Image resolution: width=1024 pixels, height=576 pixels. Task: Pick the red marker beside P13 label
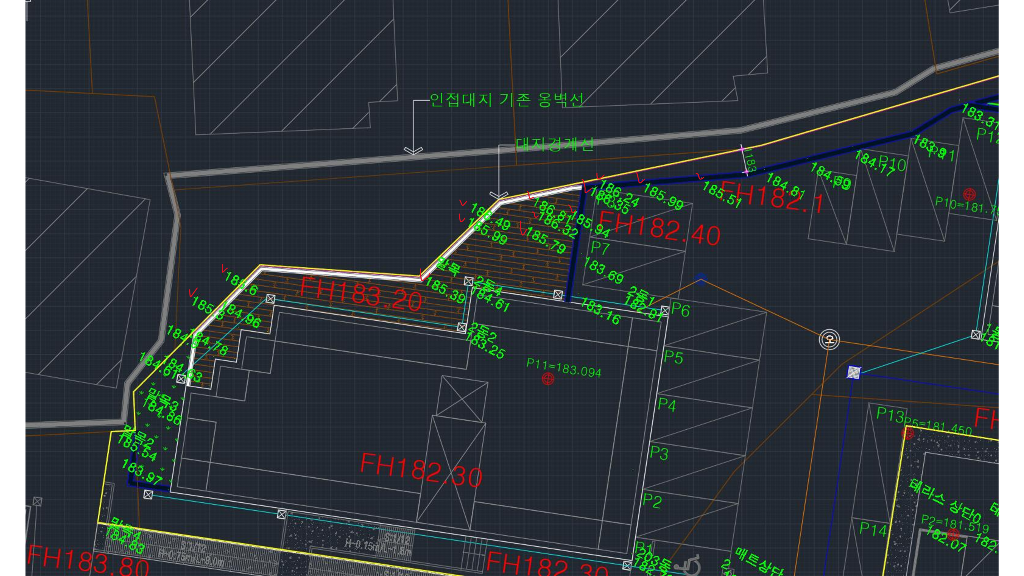tap(909, 432)
